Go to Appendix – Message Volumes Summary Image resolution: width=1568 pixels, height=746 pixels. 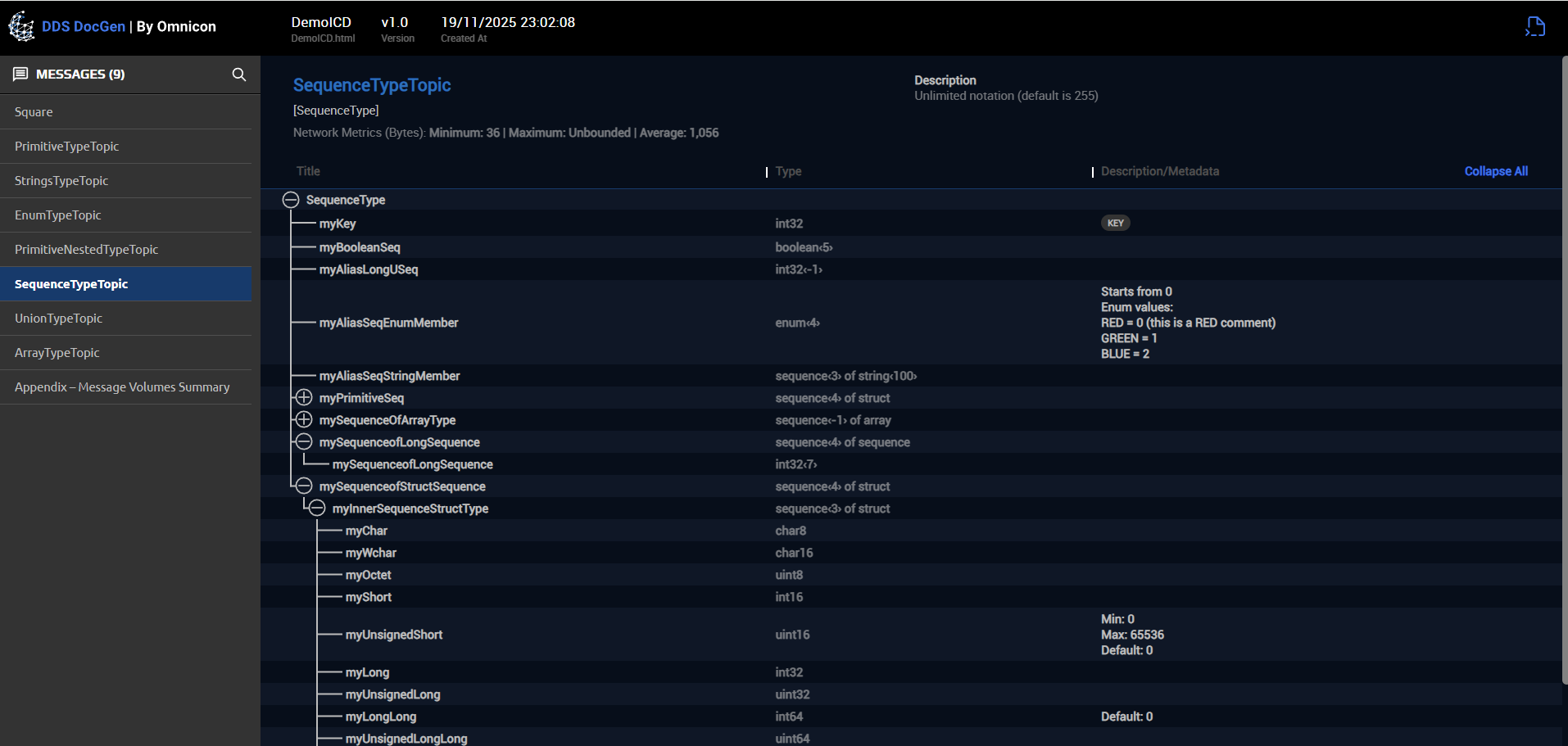point(122,387)
